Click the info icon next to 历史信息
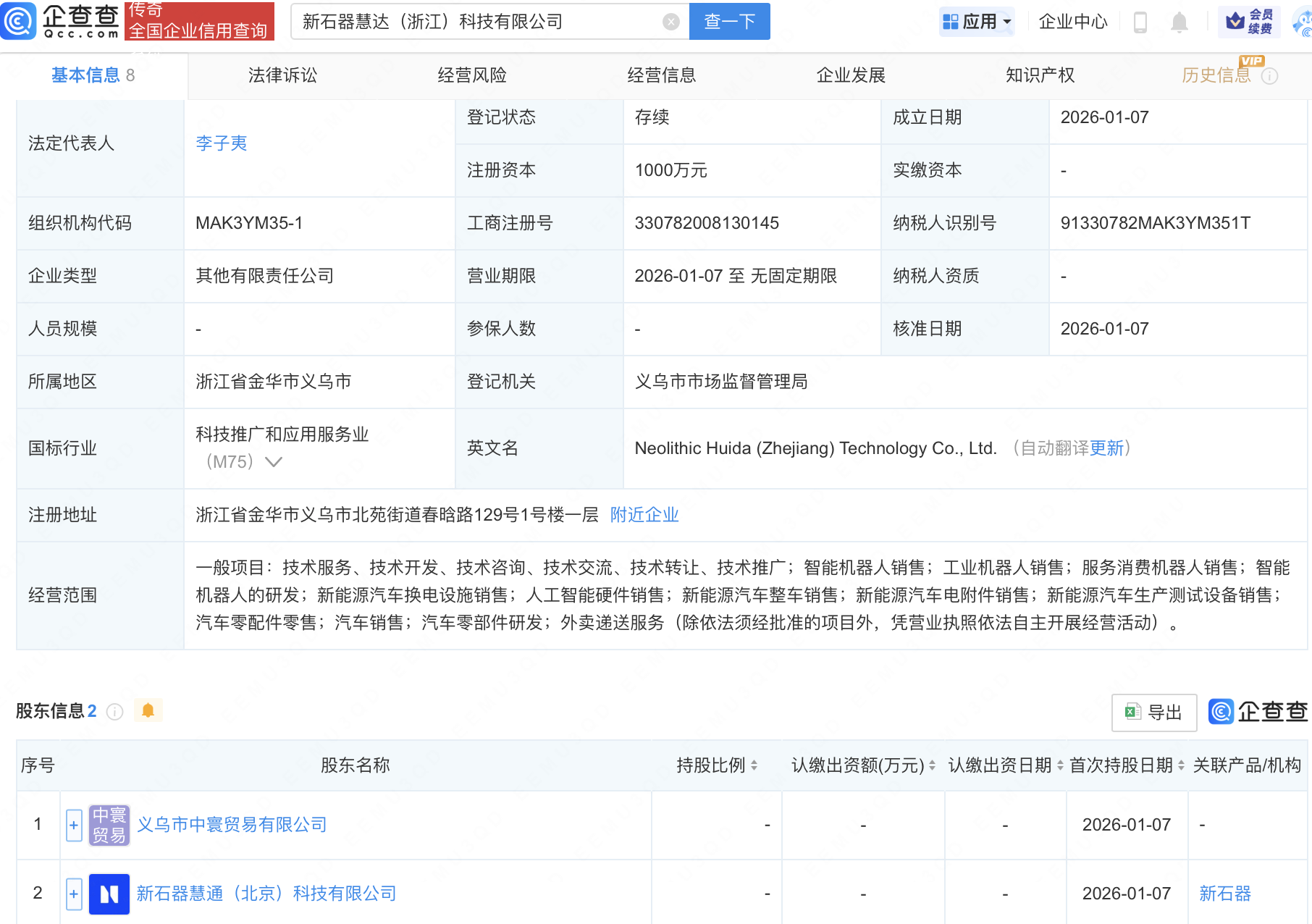This screenshot has width=1312, height=924. tap(1270, 76)
